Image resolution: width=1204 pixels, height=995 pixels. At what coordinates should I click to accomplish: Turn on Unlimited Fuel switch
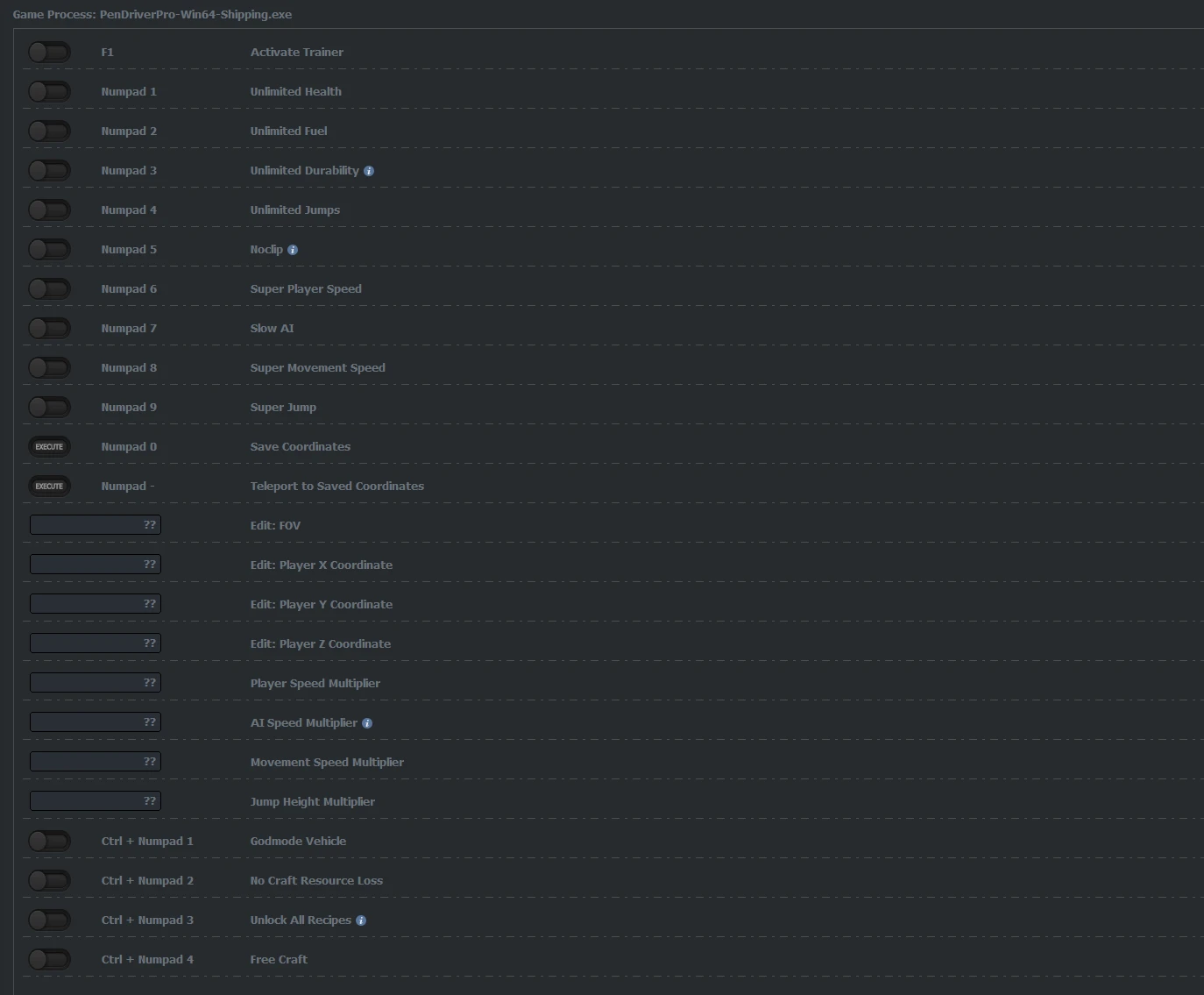pyautogui.click(x=49, y=131)
